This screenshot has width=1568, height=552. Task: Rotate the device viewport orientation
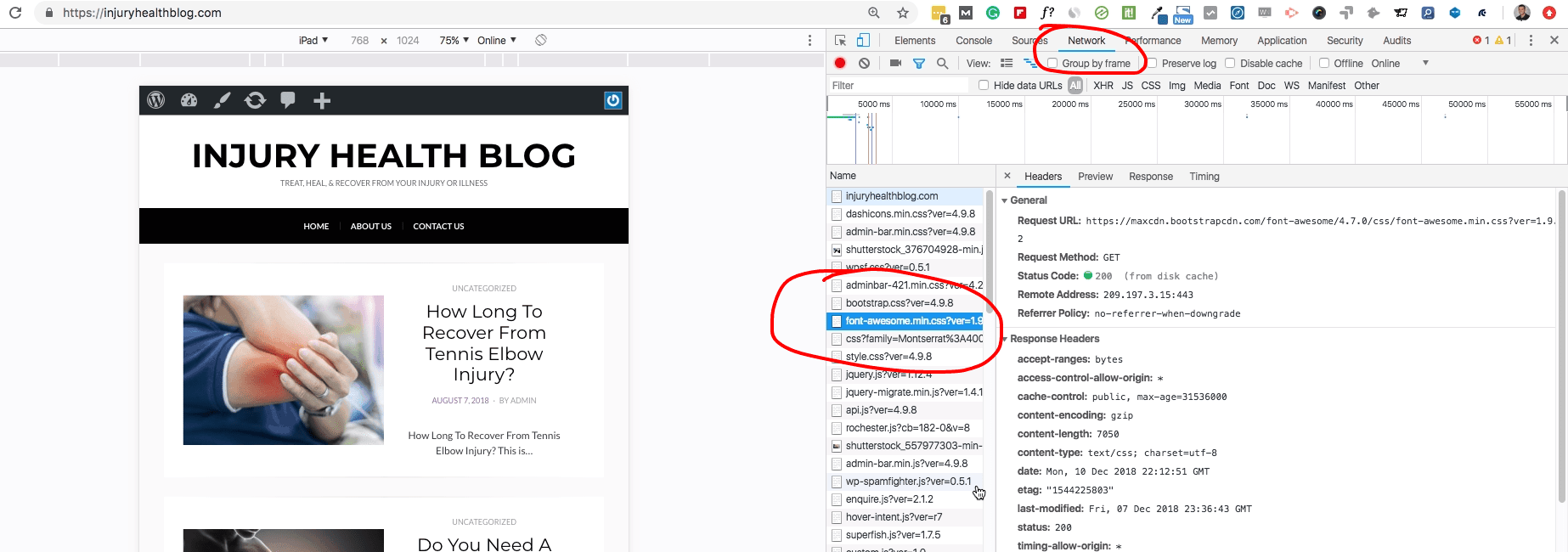pos(540,40)
